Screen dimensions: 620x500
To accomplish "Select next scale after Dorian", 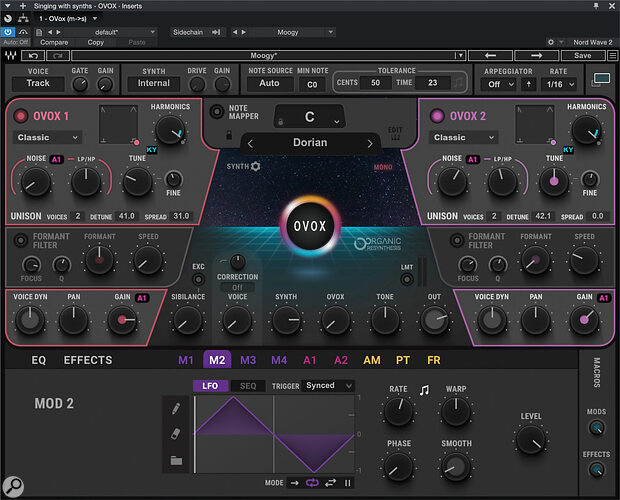I will point(370,144).
